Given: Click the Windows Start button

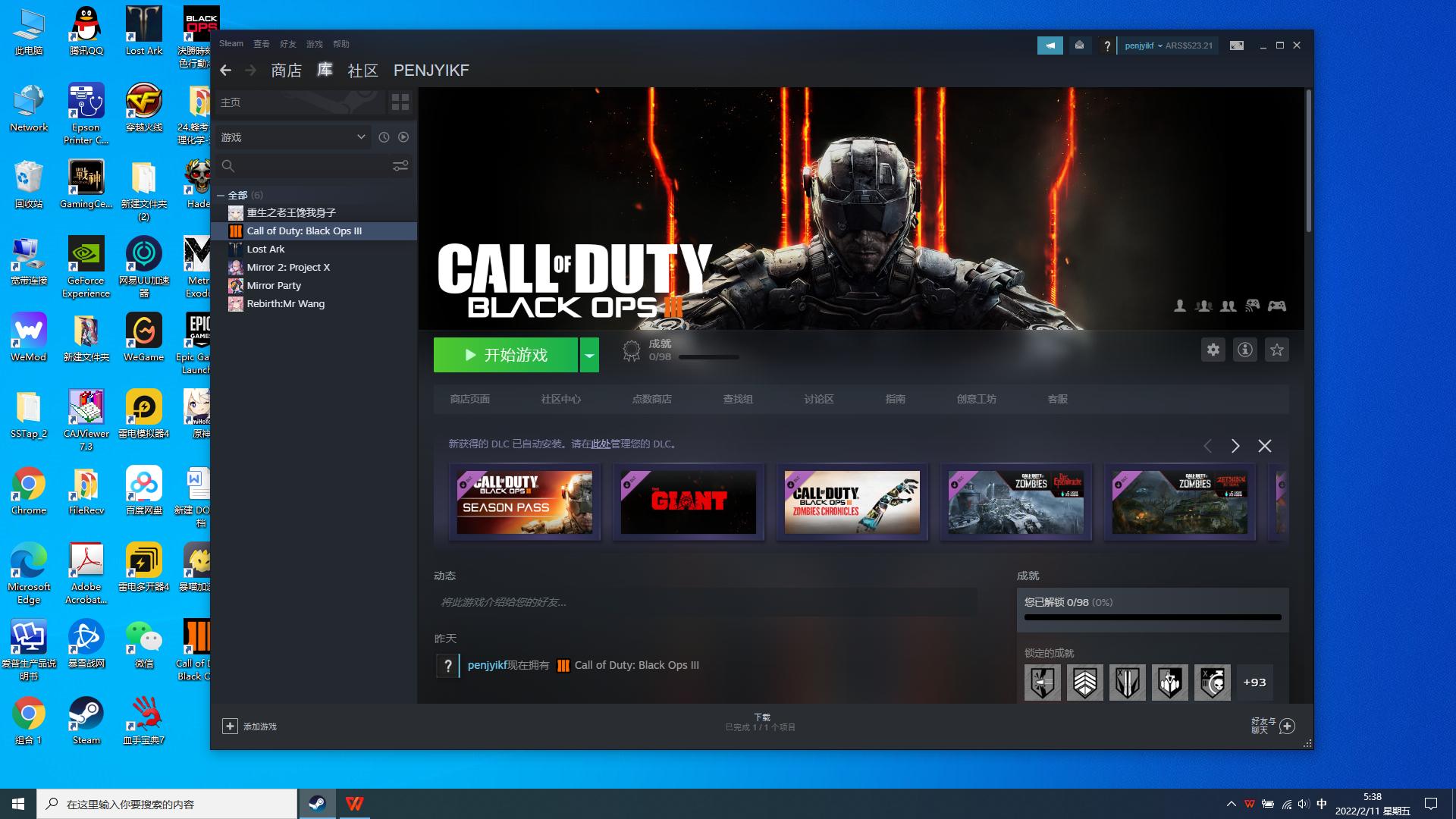Looking at the screenshot, I should point(18,804).
